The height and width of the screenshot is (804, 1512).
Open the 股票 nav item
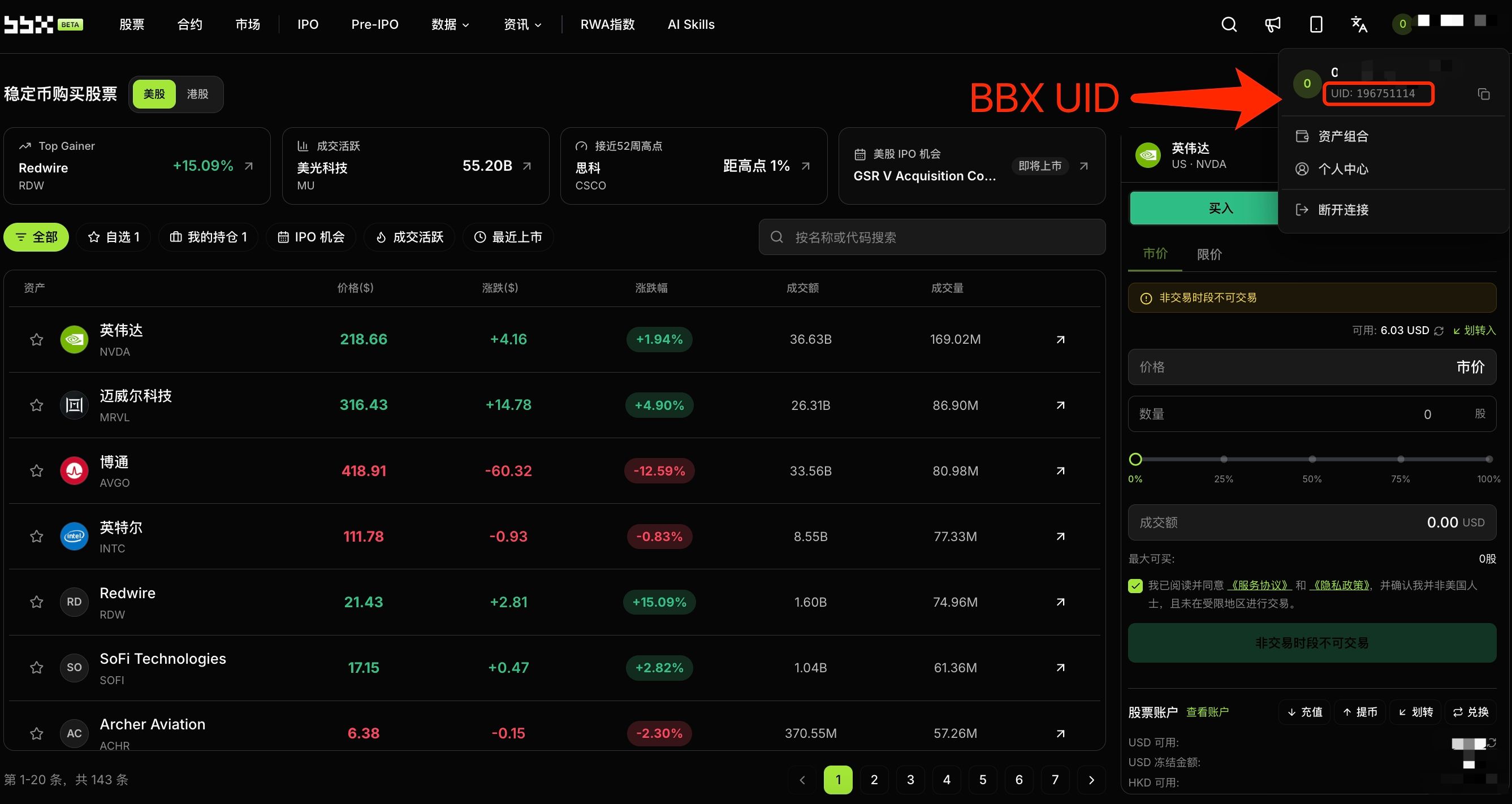tap(132, 24)
